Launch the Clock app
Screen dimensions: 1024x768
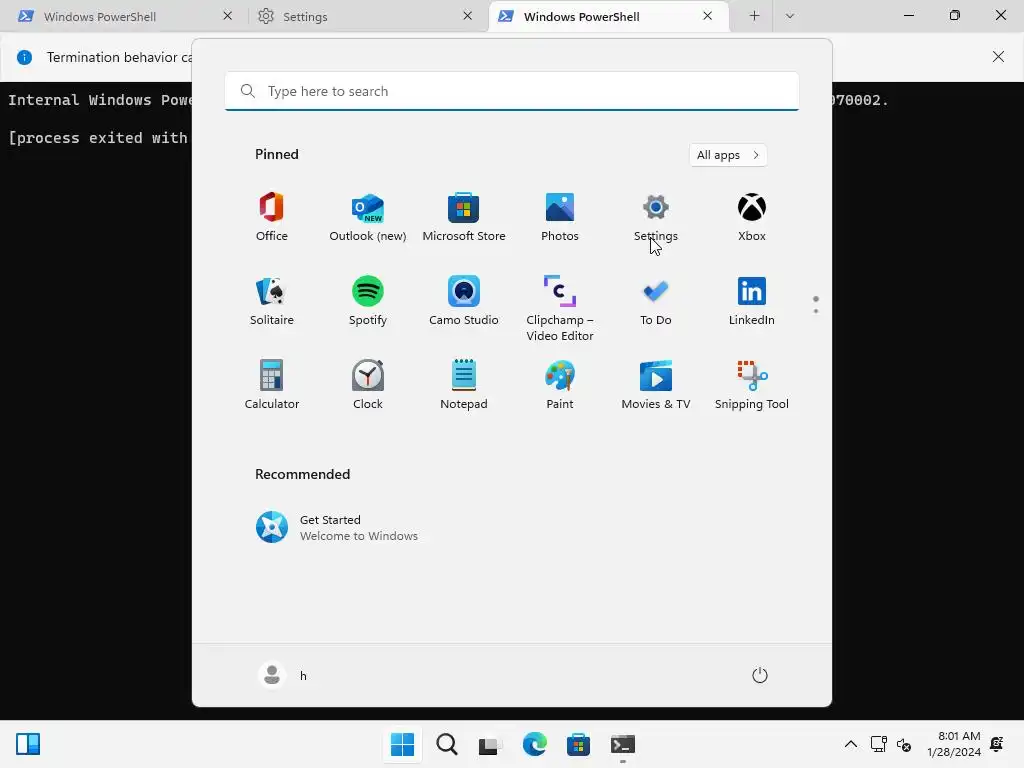tap(368, 385)
